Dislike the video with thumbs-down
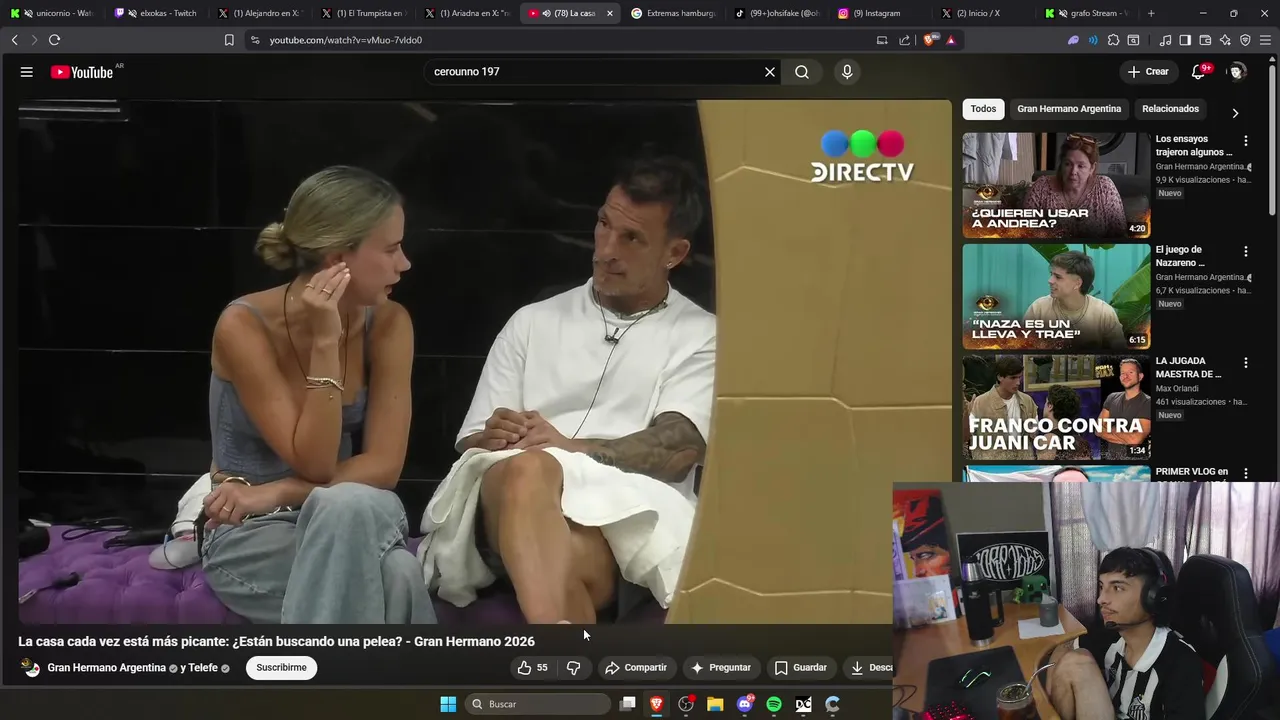The image size is (1280, 720). [x=574, y=668]
